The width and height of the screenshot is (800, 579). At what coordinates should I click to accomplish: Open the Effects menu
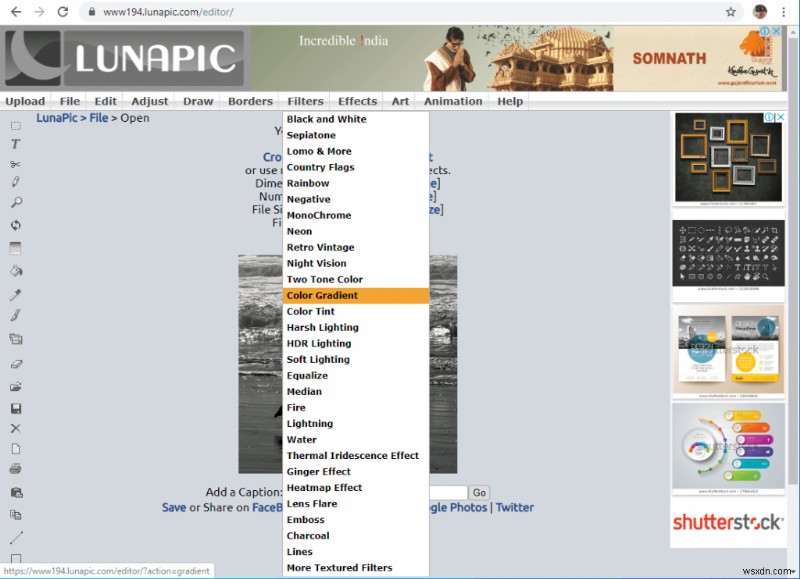[x=357, y=101]
